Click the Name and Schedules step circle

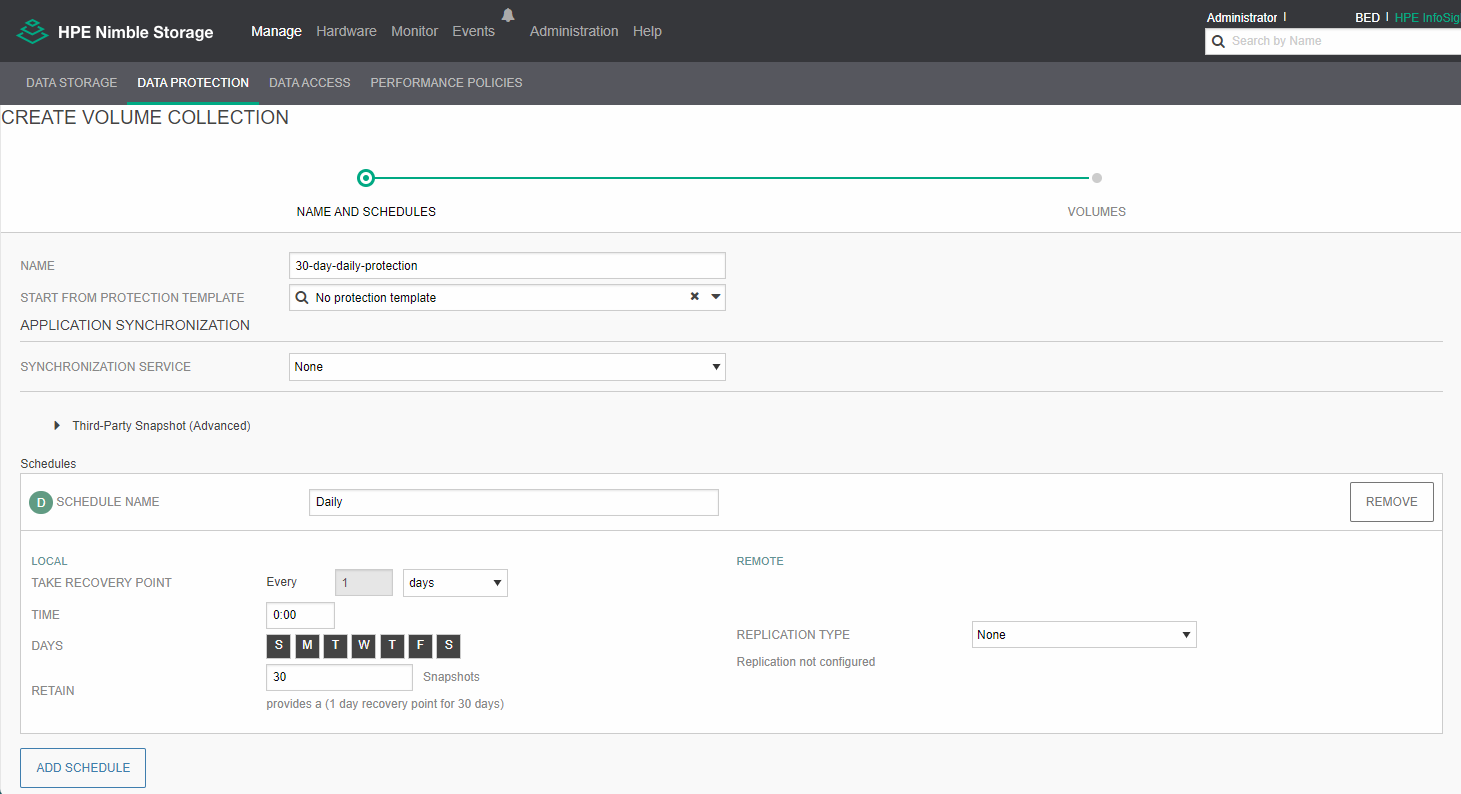coord(366,178)
